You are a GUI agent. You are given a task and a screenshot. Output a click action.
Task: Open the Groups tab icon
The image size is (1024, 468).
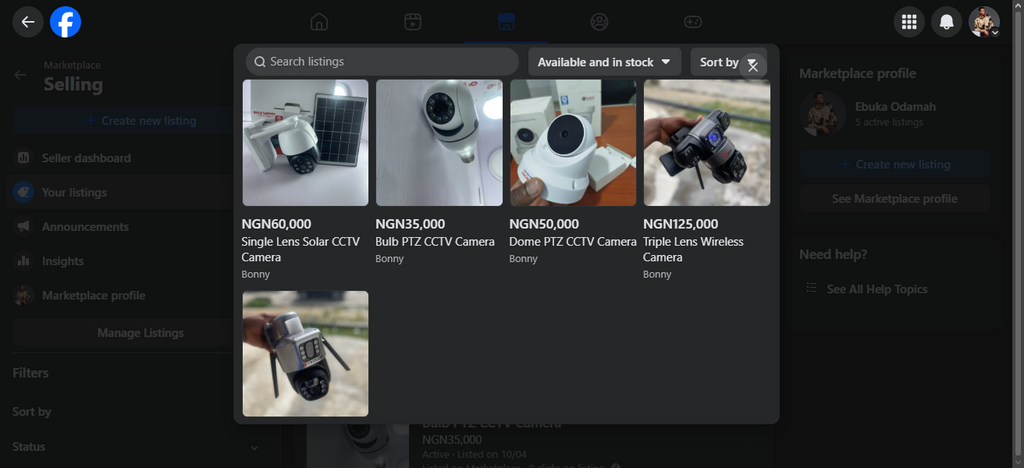(599, 22)
